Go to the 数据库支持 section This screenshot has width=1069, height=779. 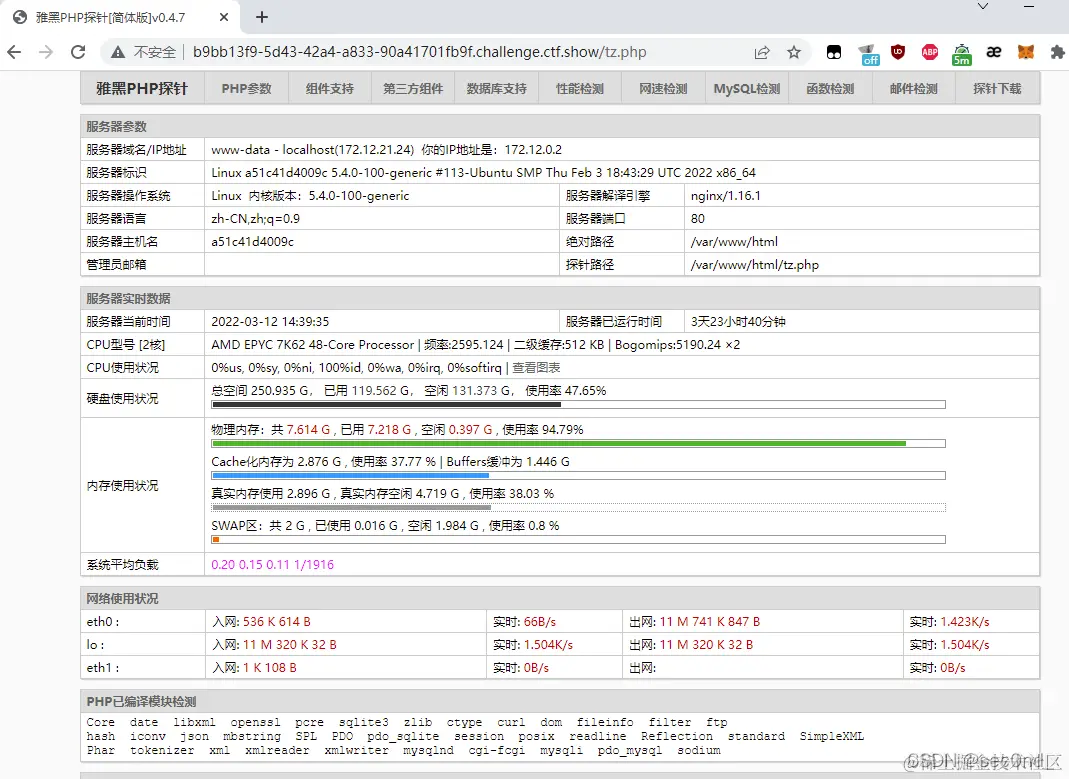pyautogui.click(x=497, y=89)
